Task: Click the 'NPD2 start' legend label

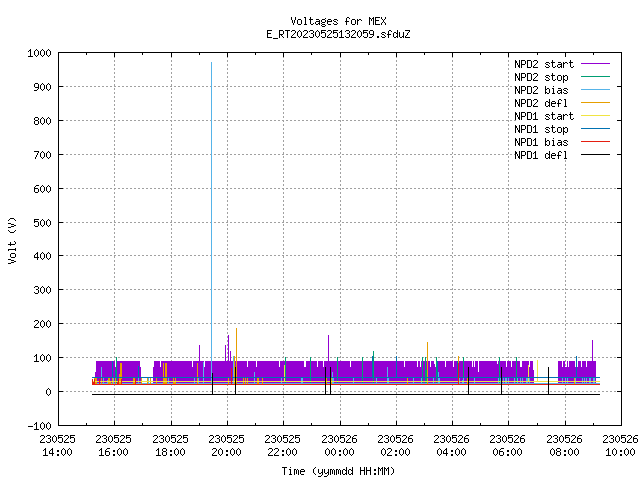Action: point(544,64)
